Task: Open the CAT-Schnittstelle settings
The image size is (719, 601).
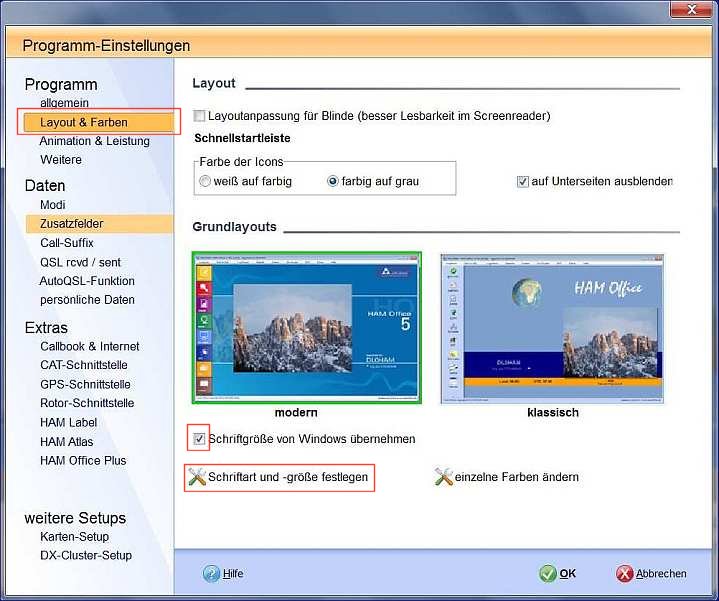Action: click(x=84, y=365)
